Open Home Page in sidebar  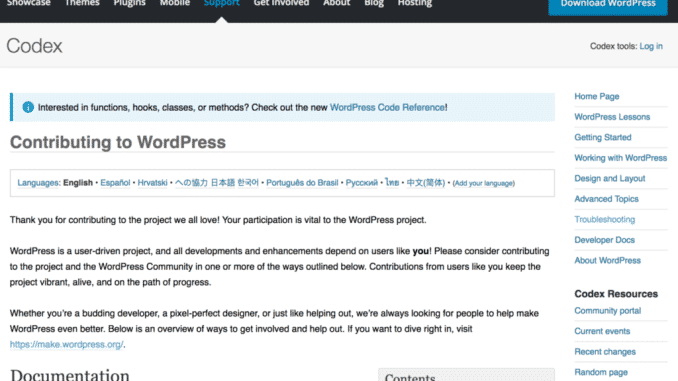point(597,96)
